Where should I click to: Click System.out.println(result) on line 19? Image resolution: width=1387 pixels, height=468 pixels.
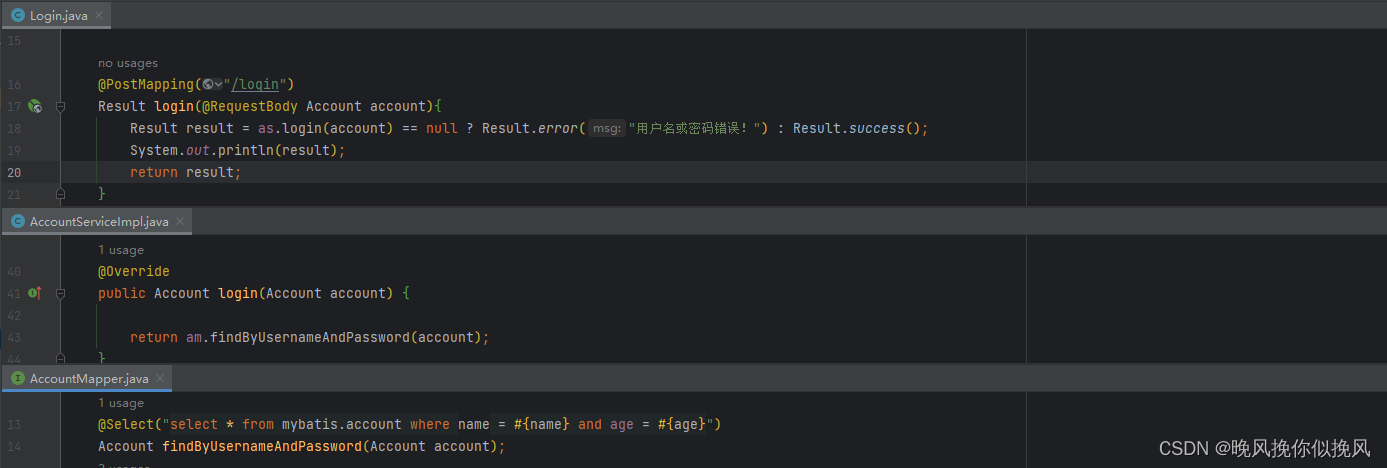[x=237, y=150]
